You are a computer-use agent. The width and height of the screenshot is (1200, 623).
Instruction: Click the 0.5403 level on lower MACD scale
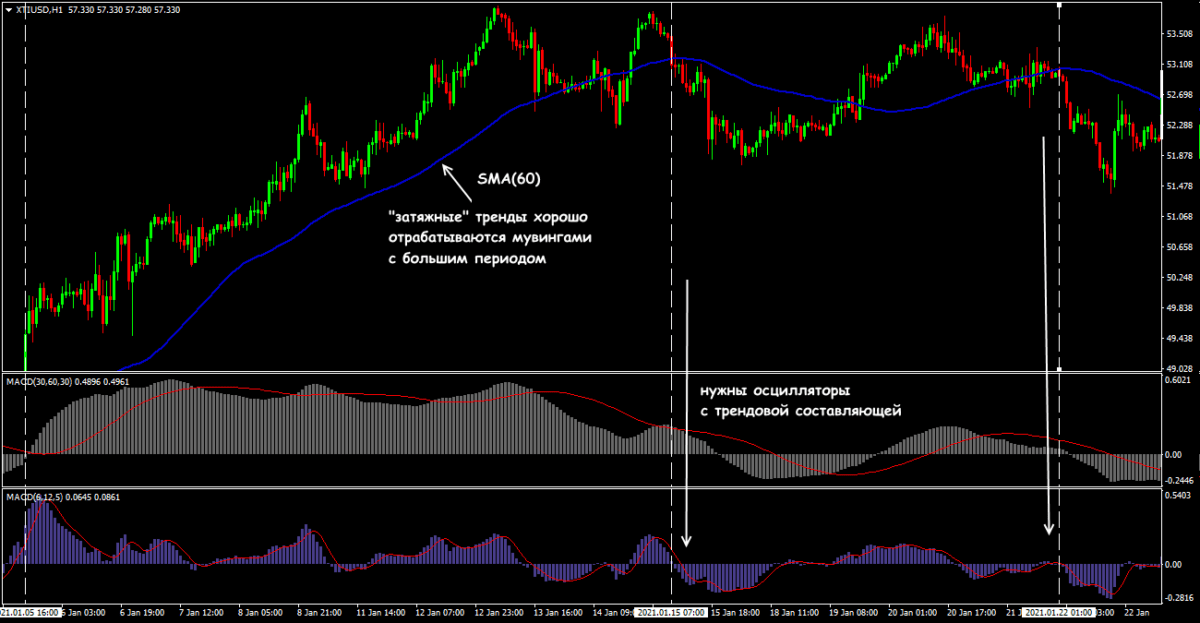1180,496
